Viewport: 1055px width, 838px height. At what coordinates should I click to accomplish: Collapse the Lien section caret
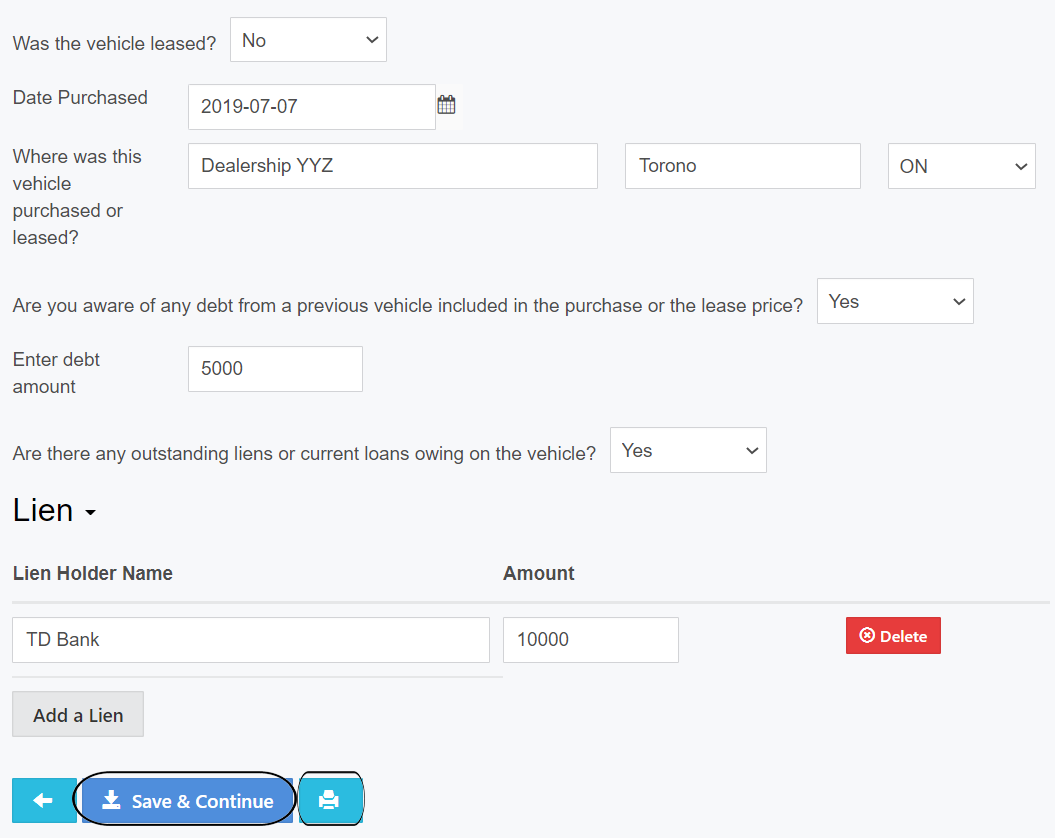[x=90, y=513]
